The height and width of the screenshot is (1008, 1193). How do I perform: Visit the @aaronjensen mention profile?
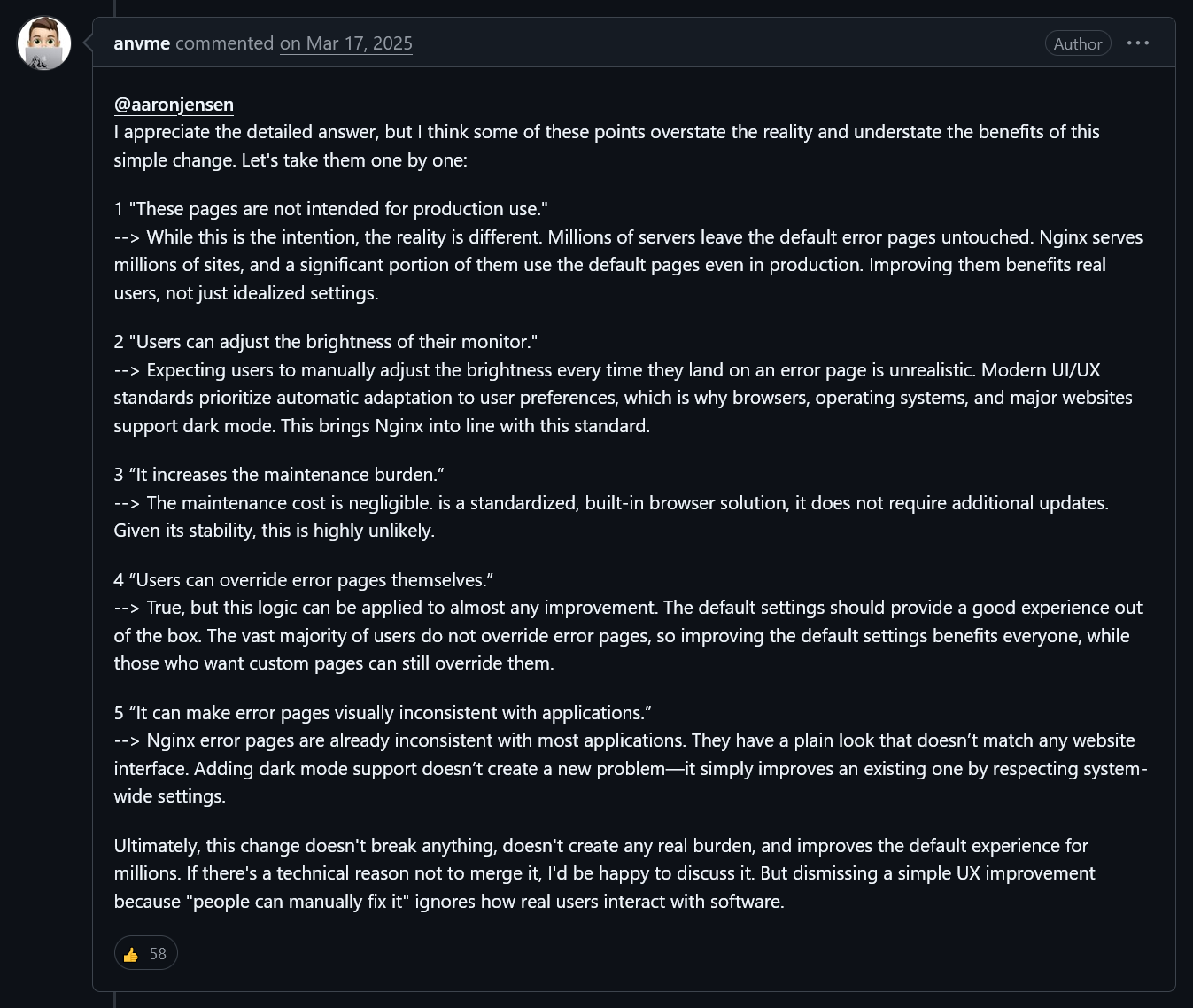[174, 105]
